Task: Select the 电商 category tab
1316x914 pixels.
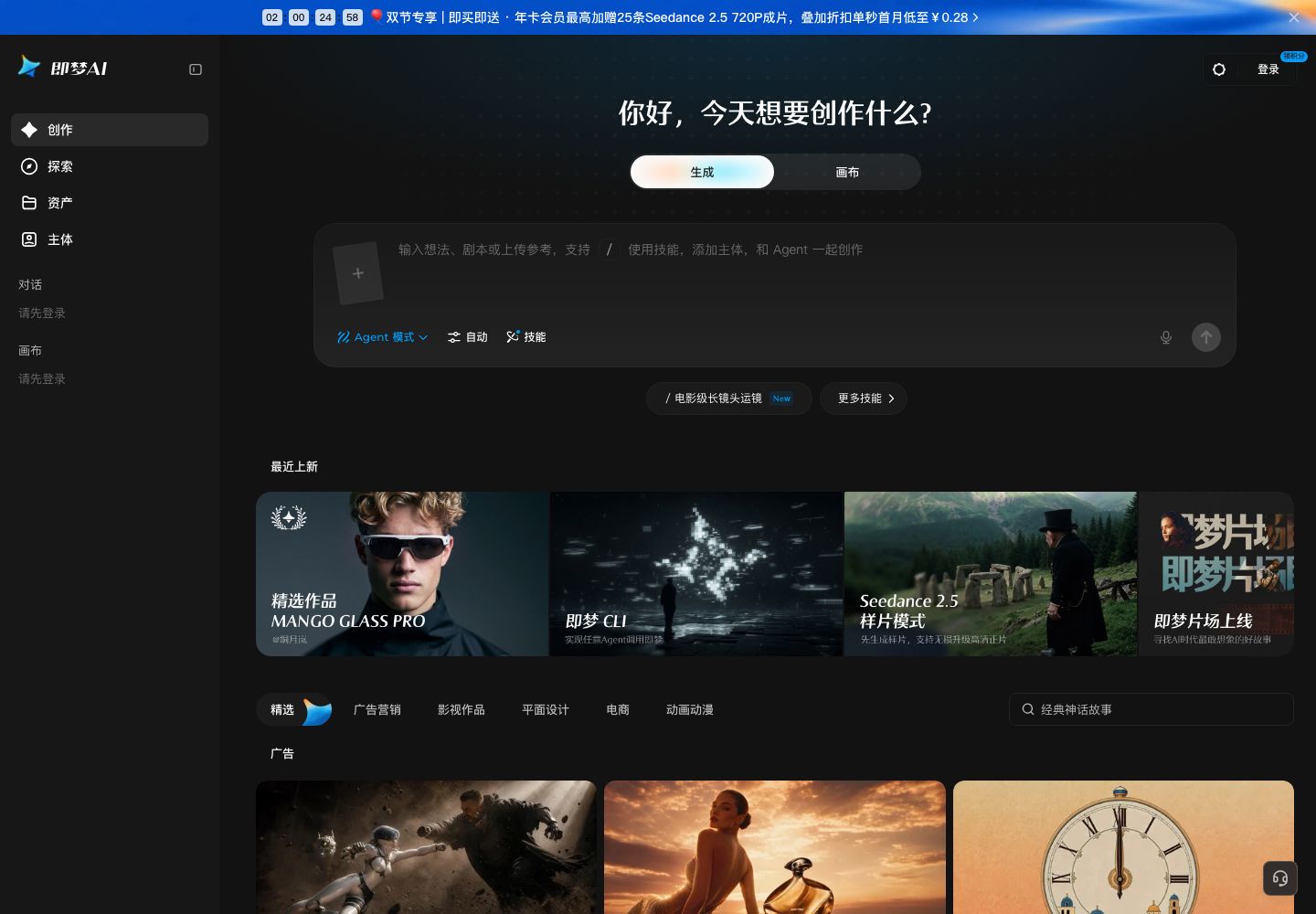Action: click(618, 709)
